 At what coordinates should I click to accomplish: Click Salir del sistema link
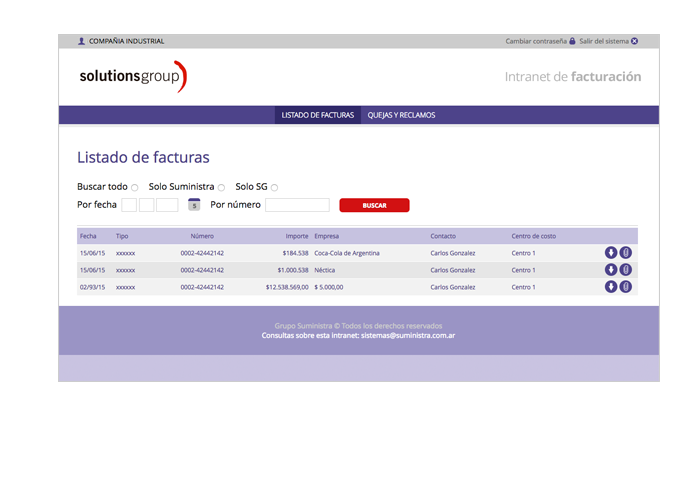pyautogui.click(x=604, y=41)
